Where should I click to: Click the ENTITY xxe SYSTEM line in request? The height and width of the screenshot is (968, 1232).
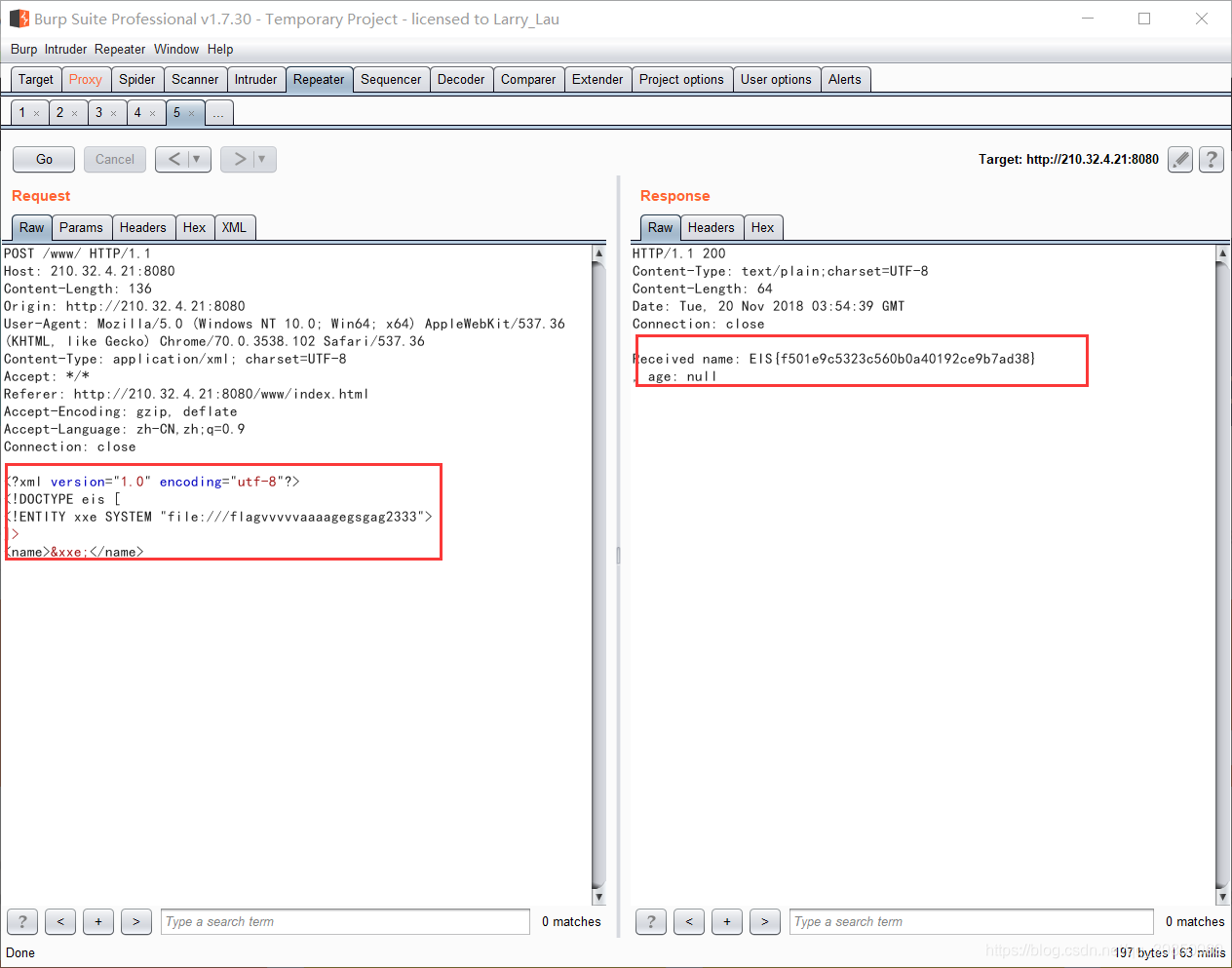pos(218,517)
